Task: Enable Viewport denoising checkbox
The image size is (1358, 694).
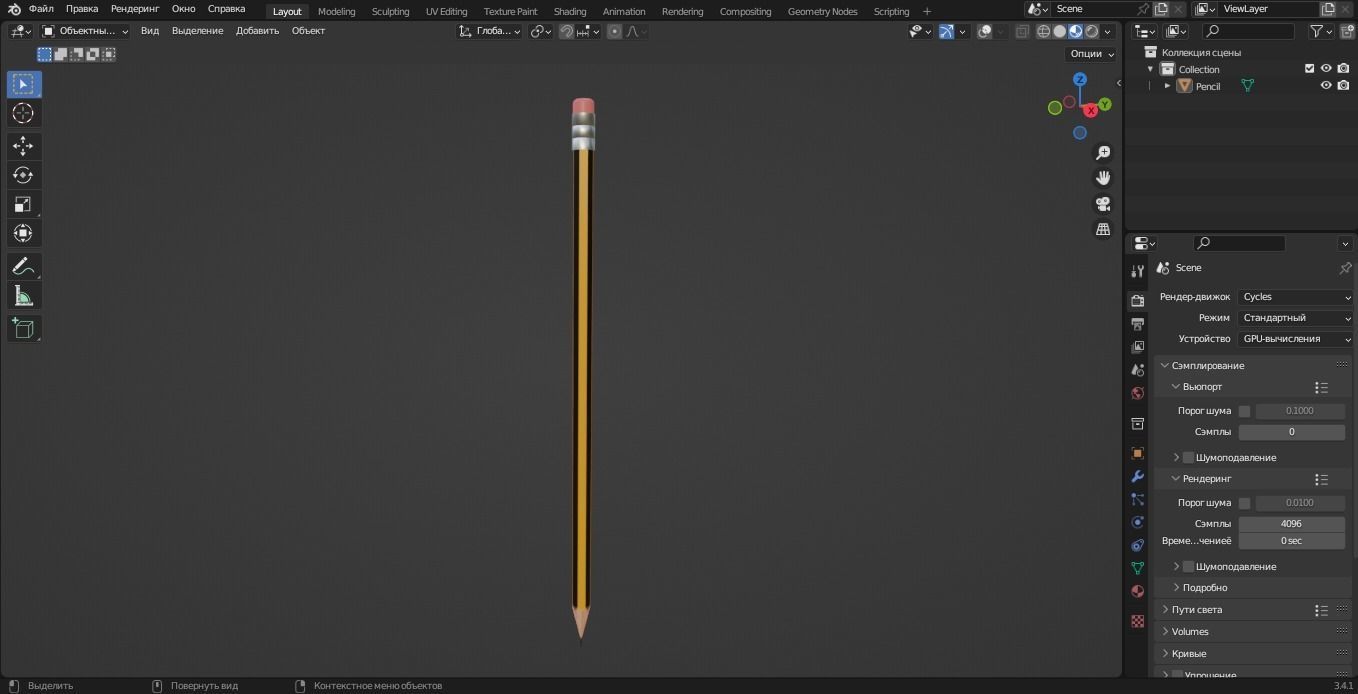Action: coord(1188,457)
